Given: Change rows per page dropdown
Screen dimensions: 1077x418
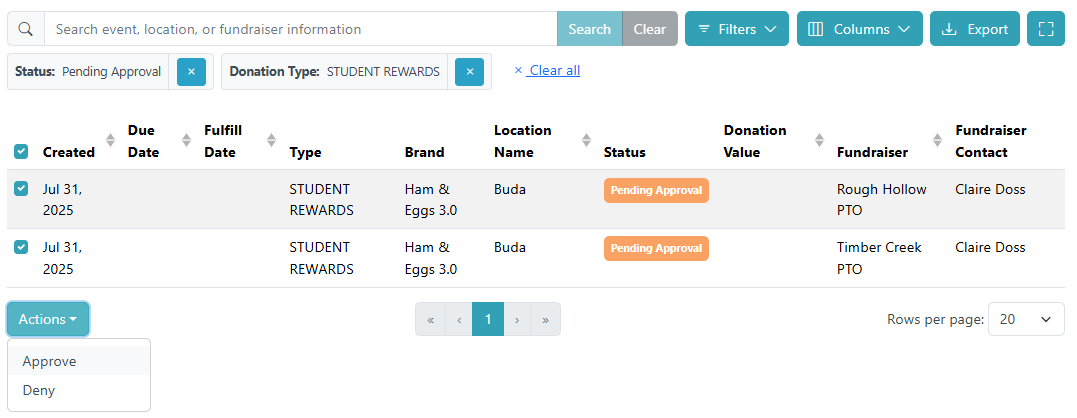Looking at the screenshot, I should pos(1026,319).
